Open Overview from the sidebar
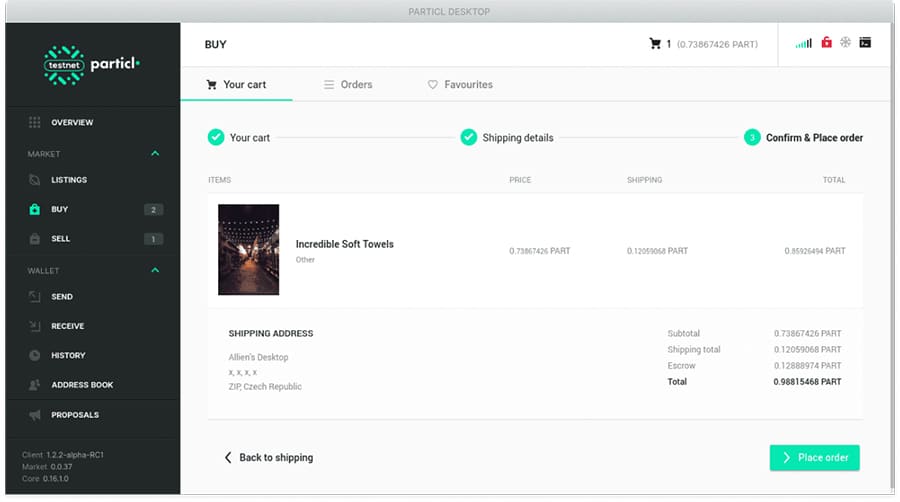 pos(71,122)
